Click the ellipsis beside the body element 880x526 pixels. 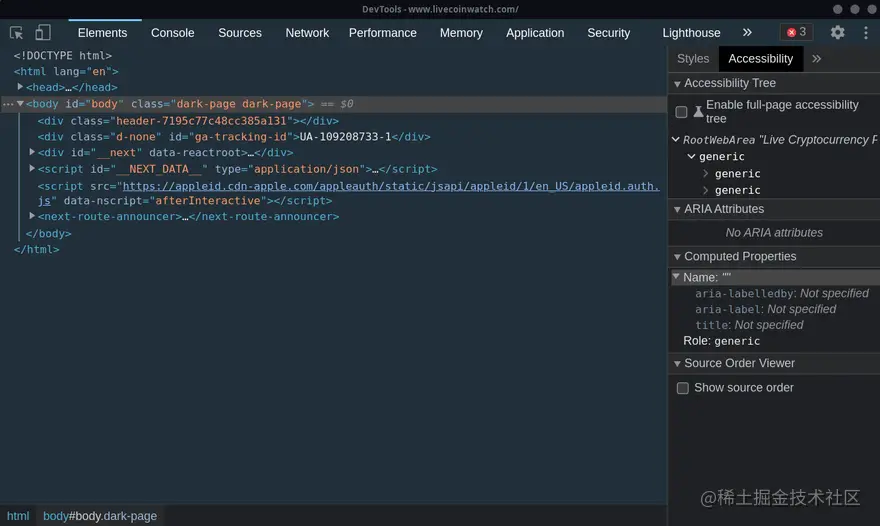pyautogui.click(x=8, y=104)
